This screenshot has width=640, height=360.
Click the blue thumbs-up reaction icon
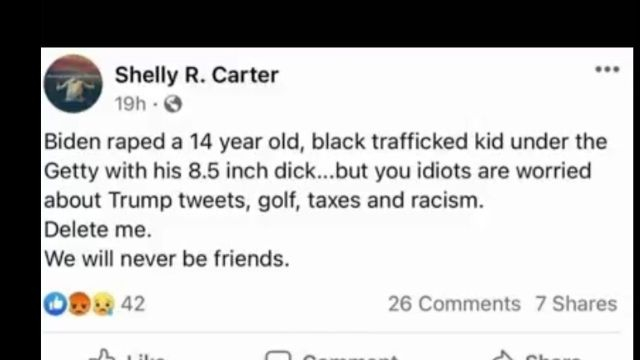pos(56,304)
